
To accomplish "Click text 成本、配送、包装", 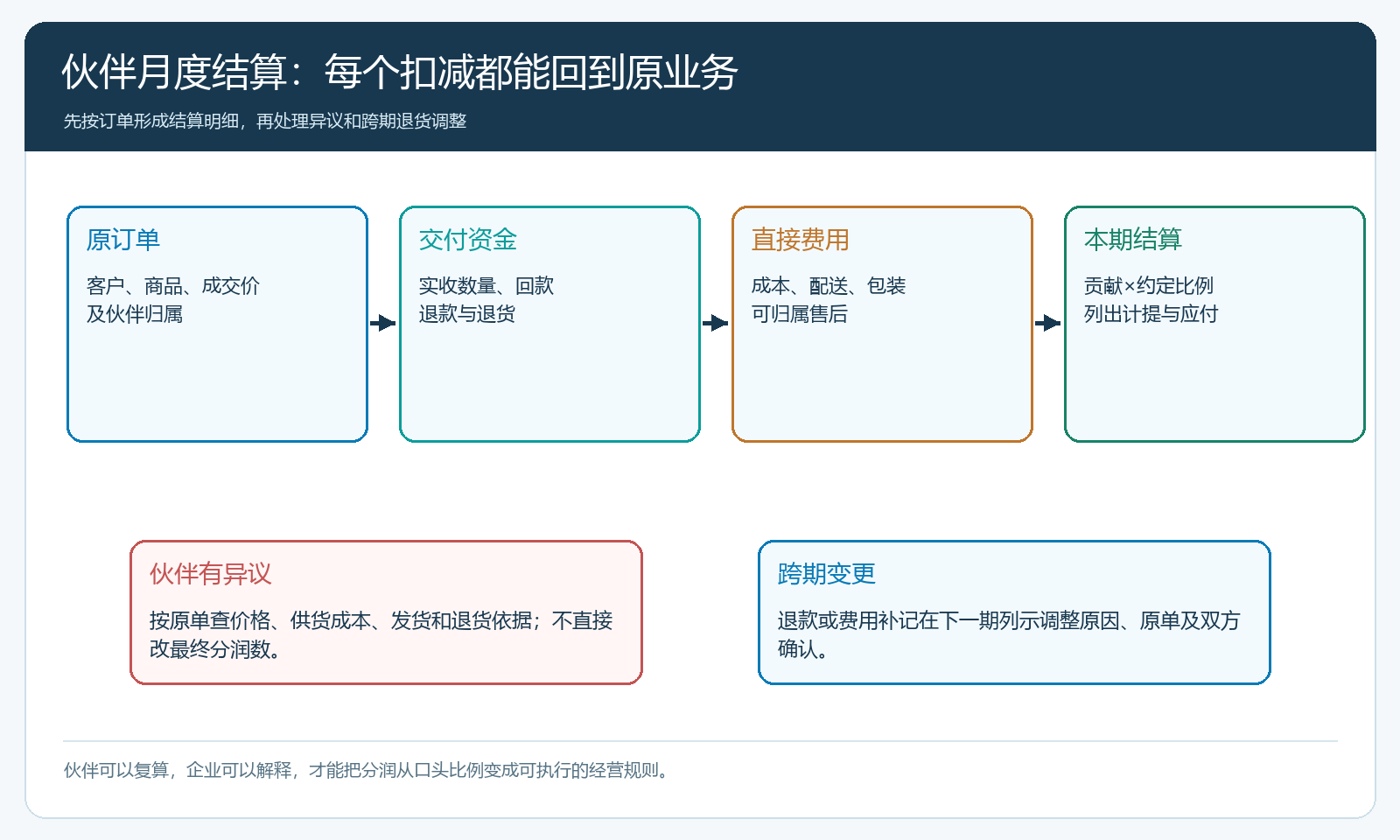I will (829, 286).
